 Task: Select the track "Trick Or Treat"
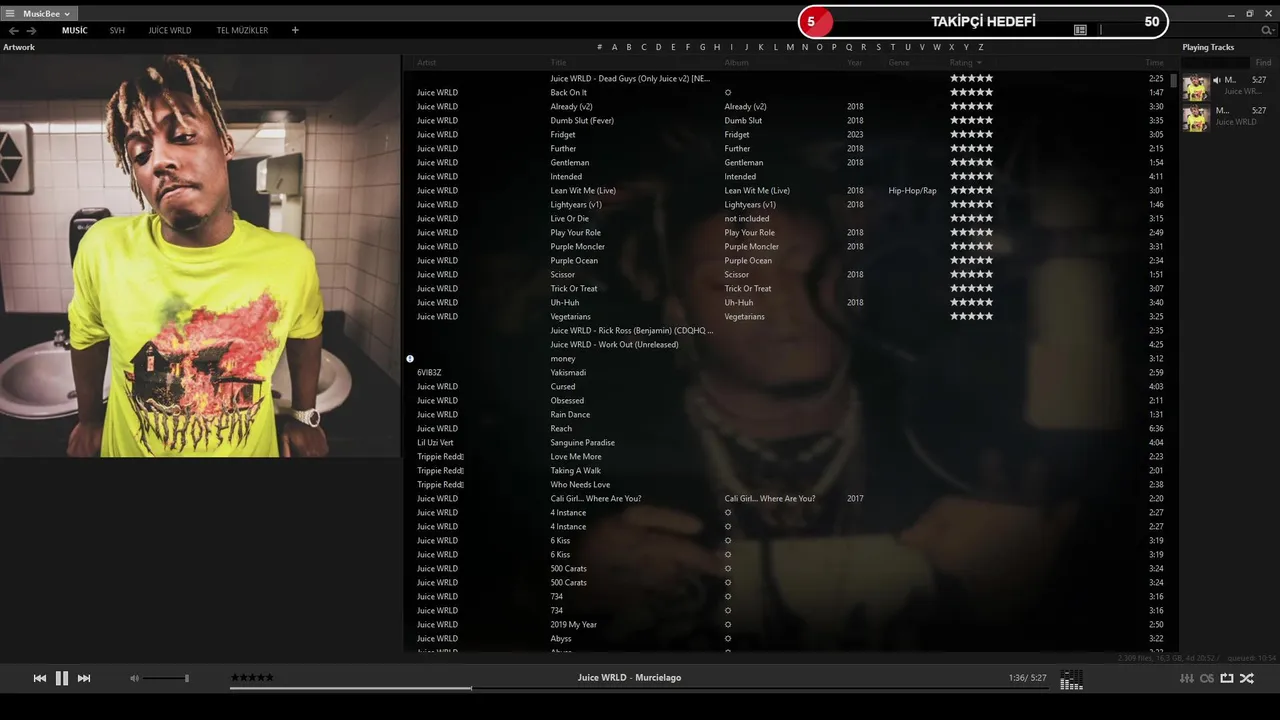tap(574, 288)
